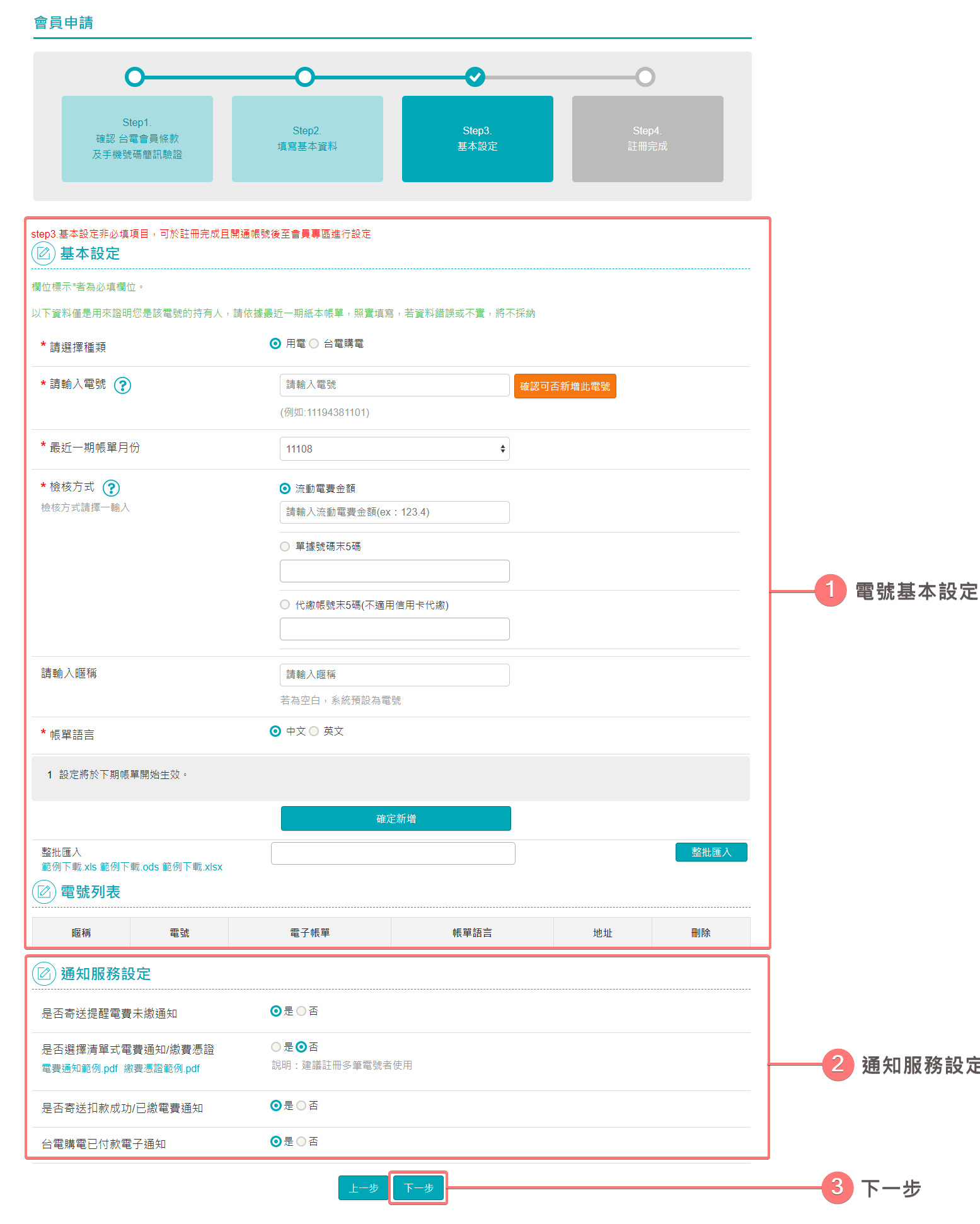The height and width of the screenshot is (1224, 980).
Task: Click the Step1 progress circle
Action: pos(135,77)
